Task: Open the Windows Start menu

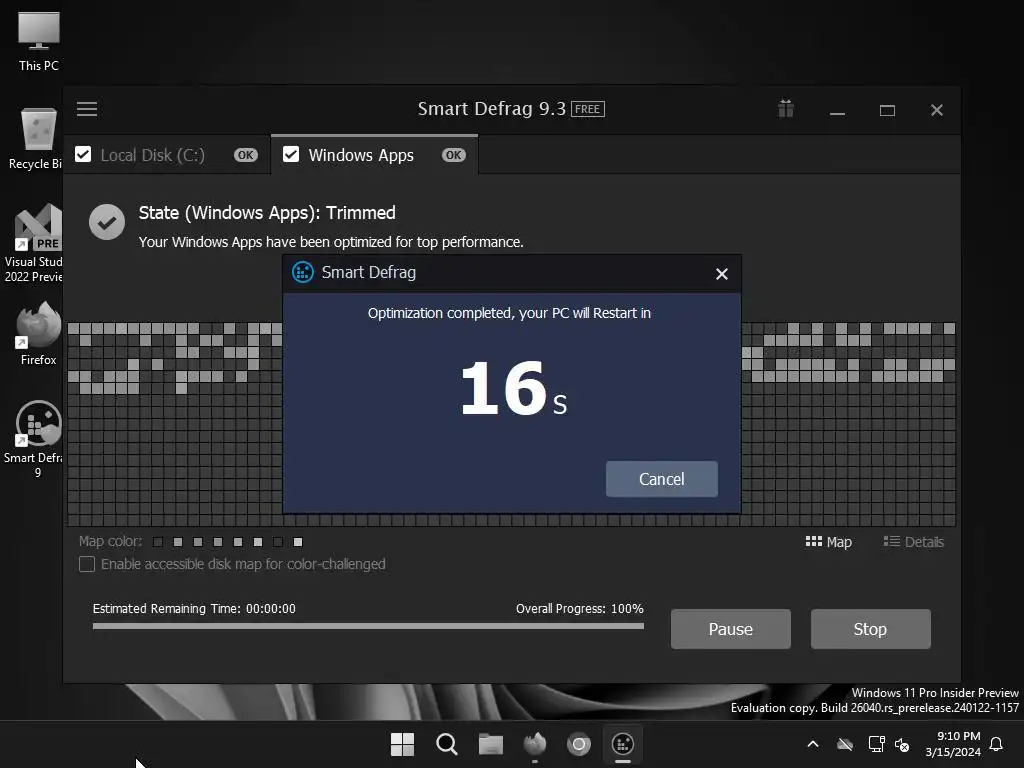Action: (x=402, y=744)
